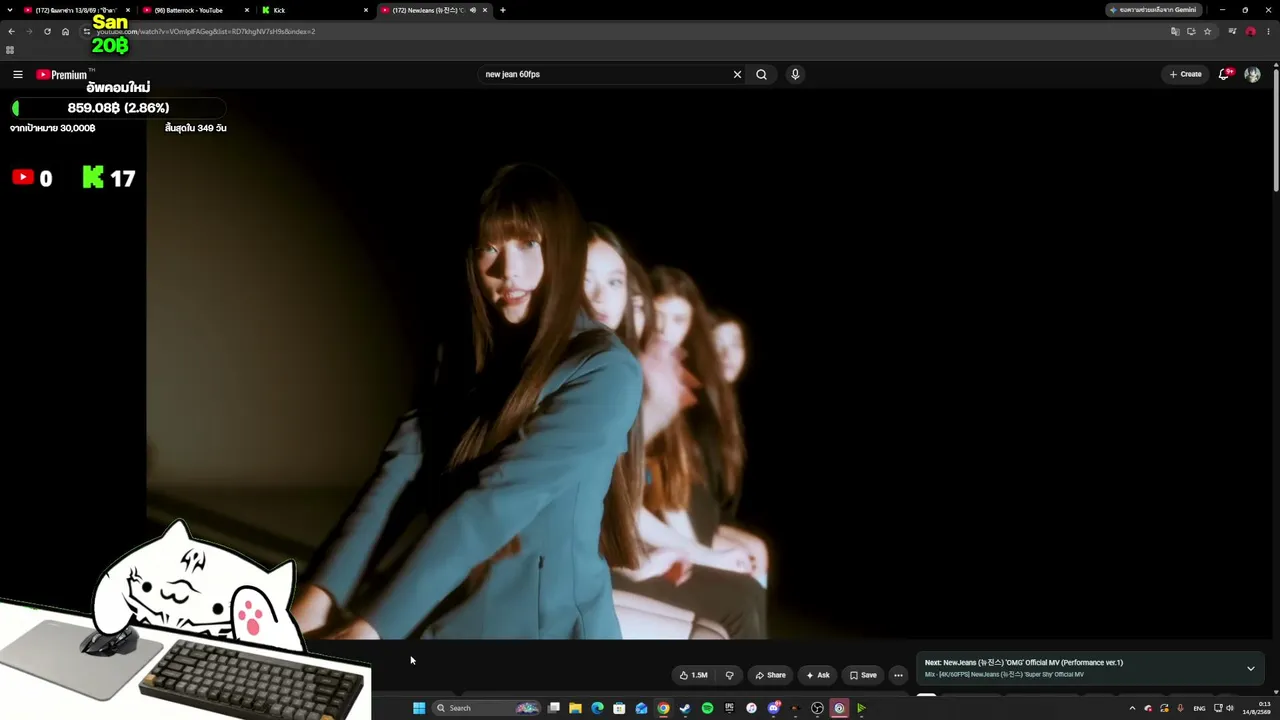The width and height of the screenshot is (1280, 720).
Task: Go forward in browser history
Action: [x=29, y=31]
